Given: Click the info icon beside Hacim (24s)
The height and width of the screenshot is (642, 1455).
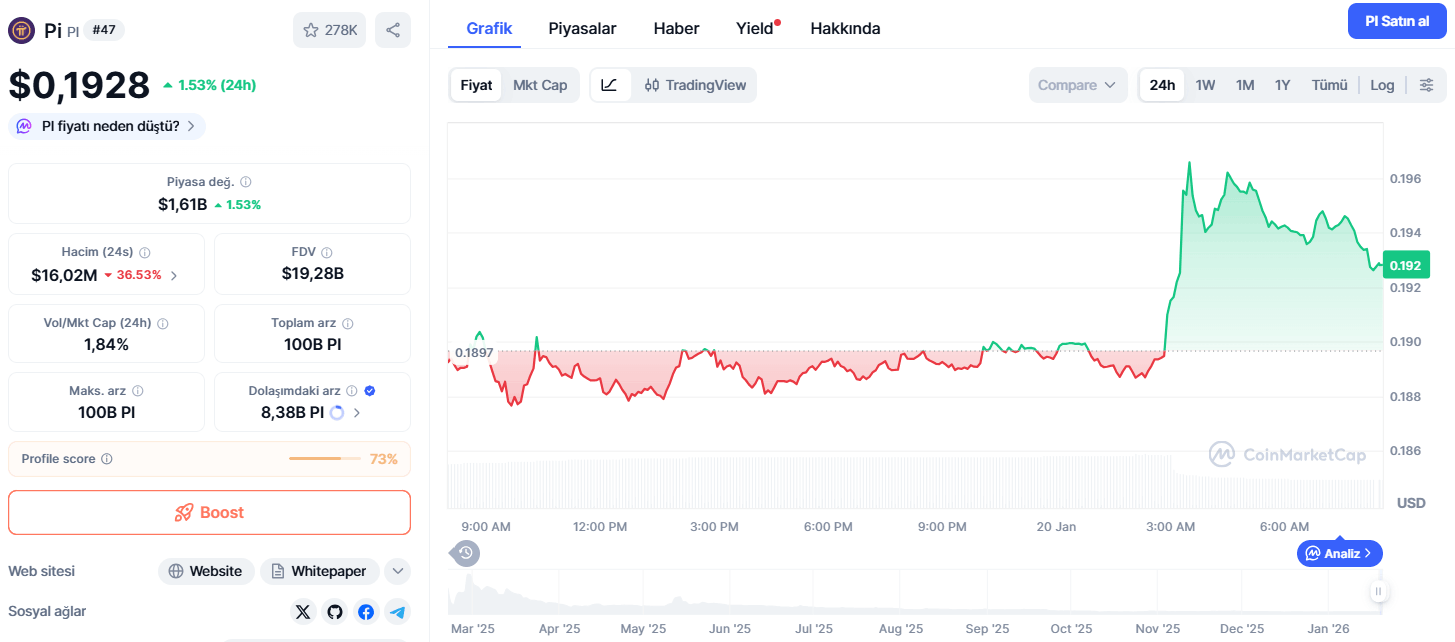Looking at the screenshot, I should click(144, 253).
